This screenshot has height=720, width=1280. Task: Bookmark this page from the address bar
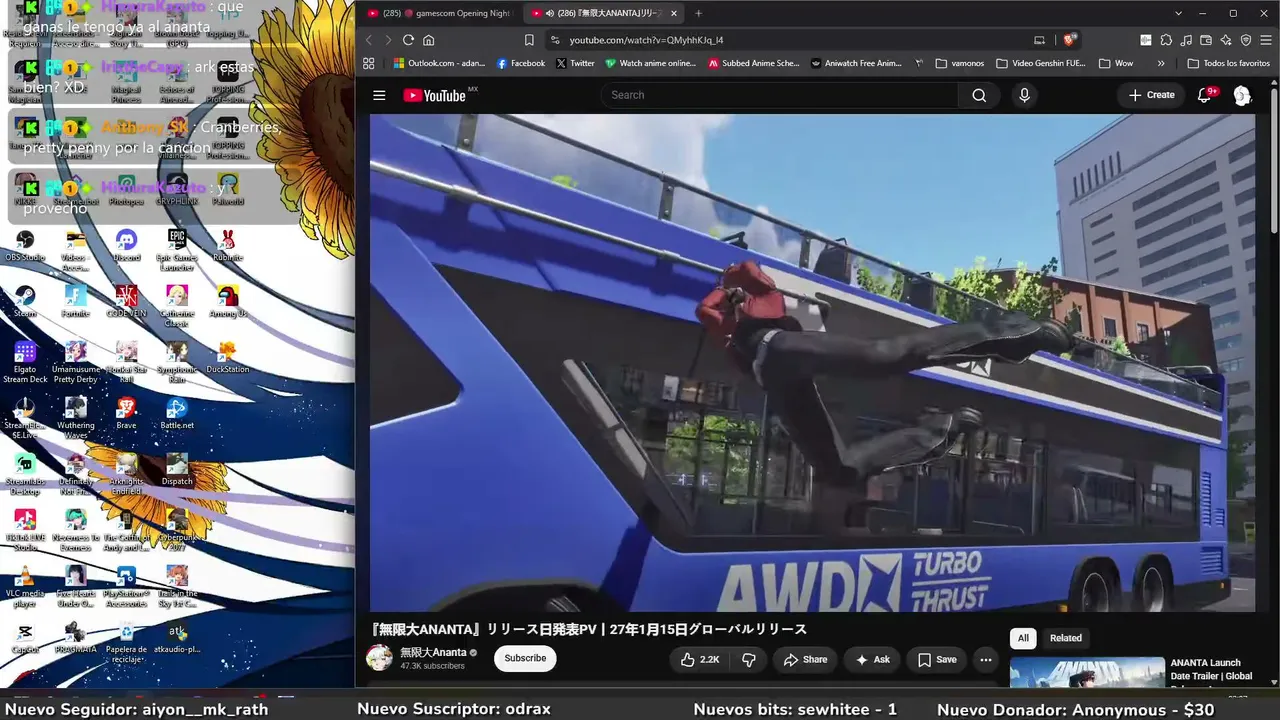(x=529, y=40)
